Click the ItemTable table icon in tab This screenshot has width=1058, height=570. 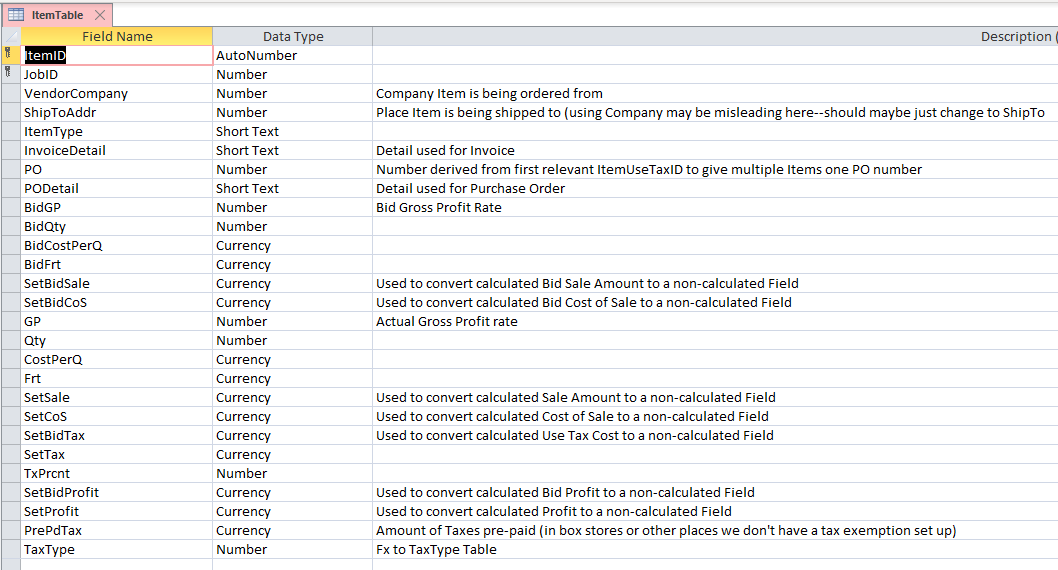[16, 15]
